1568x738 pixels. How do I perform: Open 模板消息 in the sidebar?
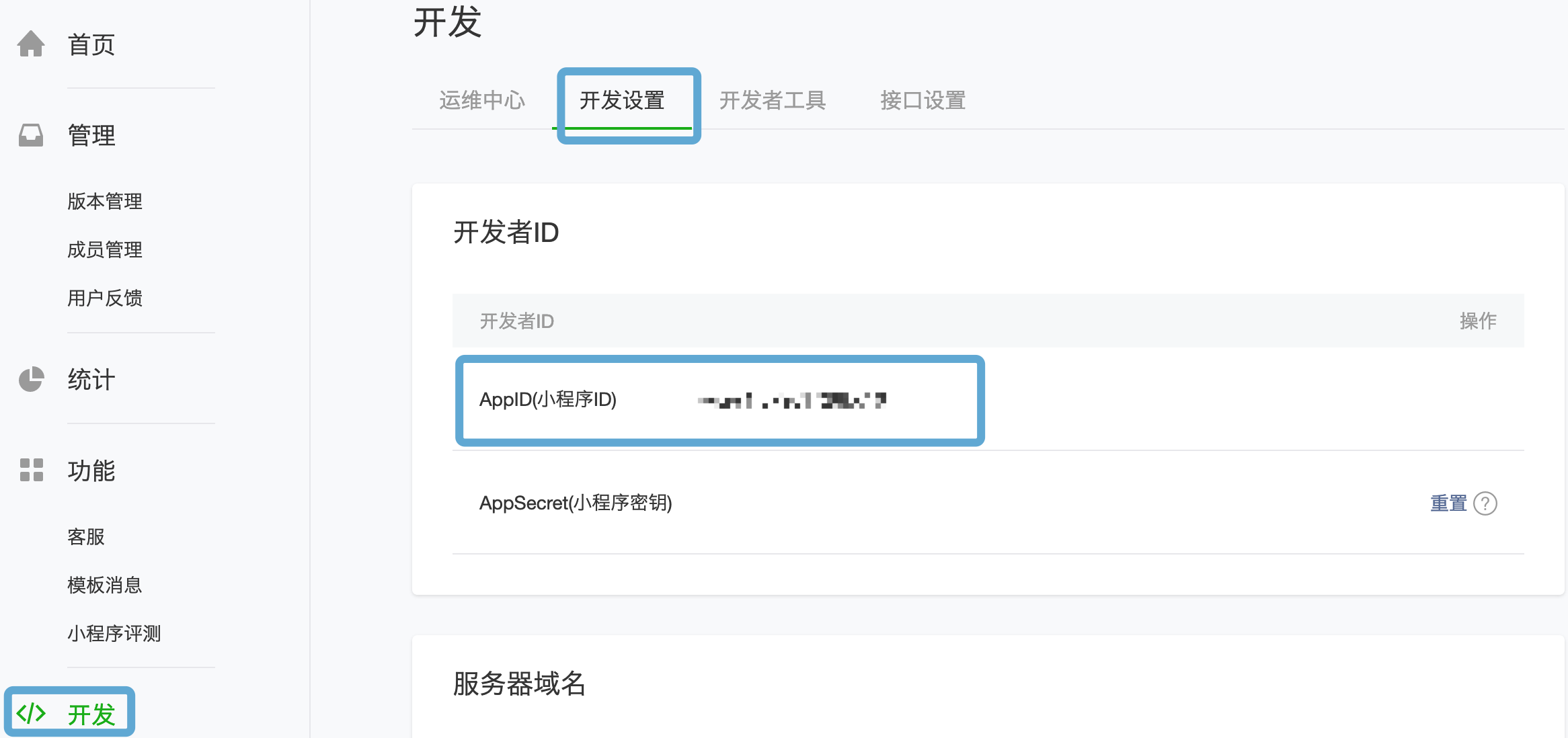(x=105, y=585)
